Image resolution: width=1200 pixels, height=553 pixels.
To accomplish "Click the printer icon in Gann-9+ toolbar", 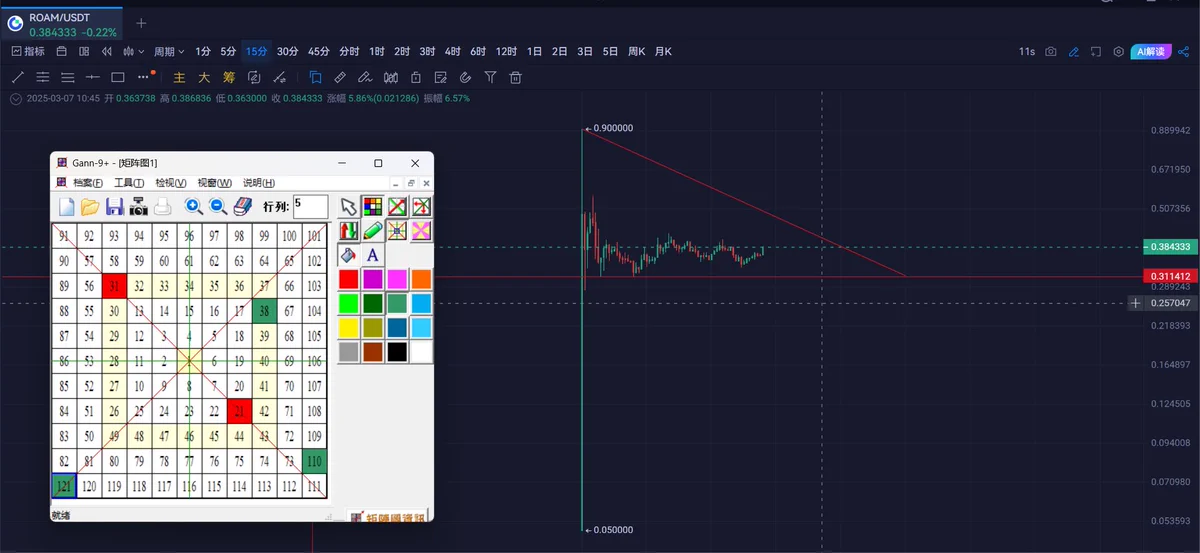I will point(162,207).
